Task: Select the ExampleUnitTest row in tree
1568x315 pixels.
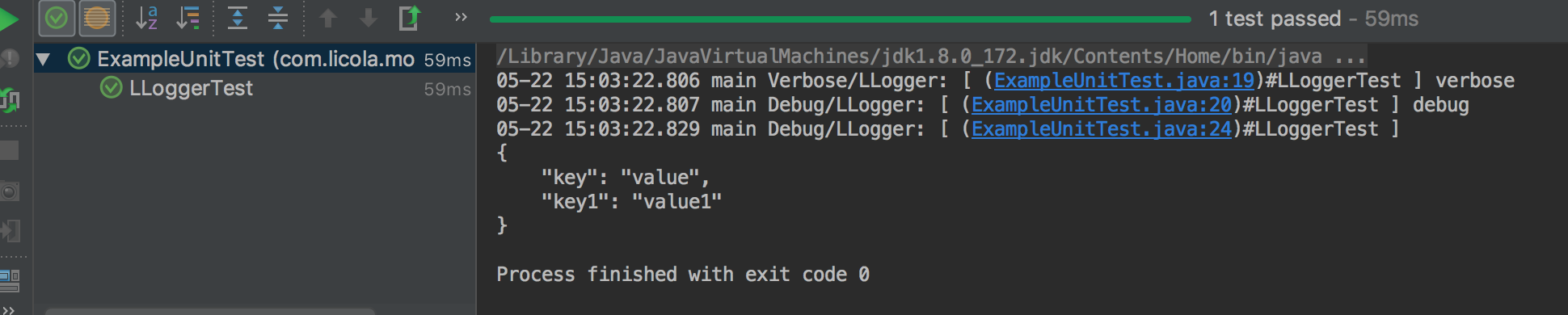Action: pyautogui.click(x=254, y=59)
